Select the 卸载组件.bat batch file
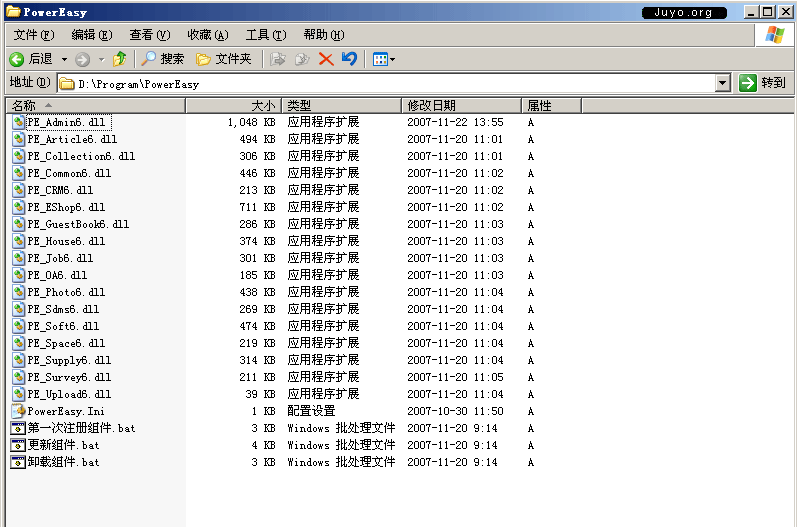The width and height of the screenshot is (797, 527). [63, 462]
